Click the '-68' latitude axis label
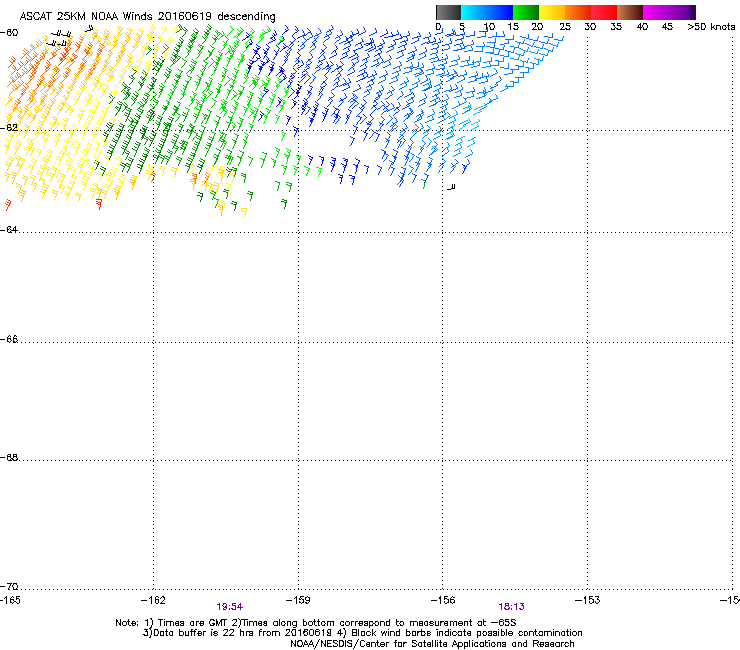 [9, 457]
